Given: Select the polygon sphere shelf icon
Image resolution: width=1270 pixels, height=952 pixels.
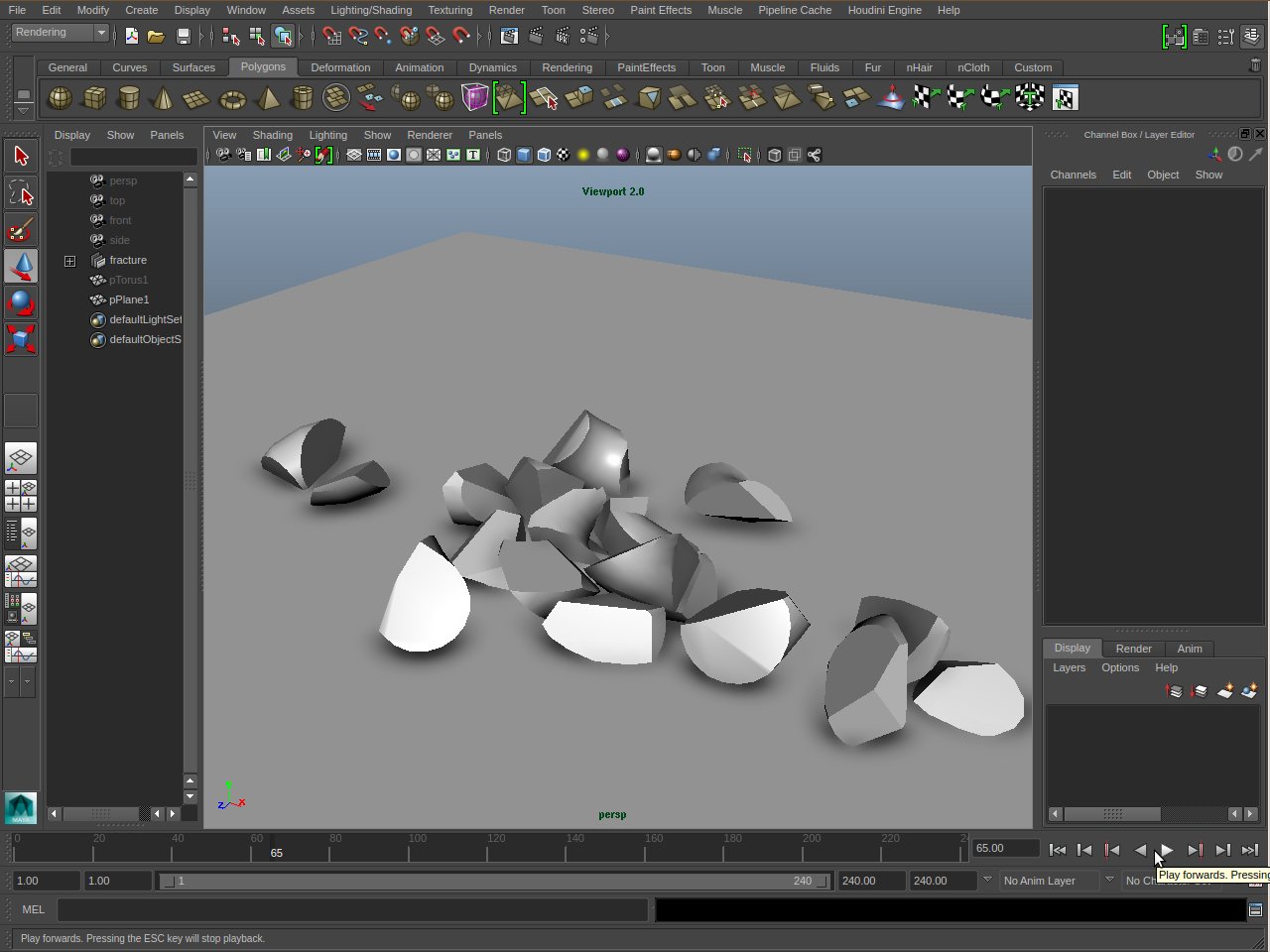Looking at the screenshot, I should click(60, 98).
